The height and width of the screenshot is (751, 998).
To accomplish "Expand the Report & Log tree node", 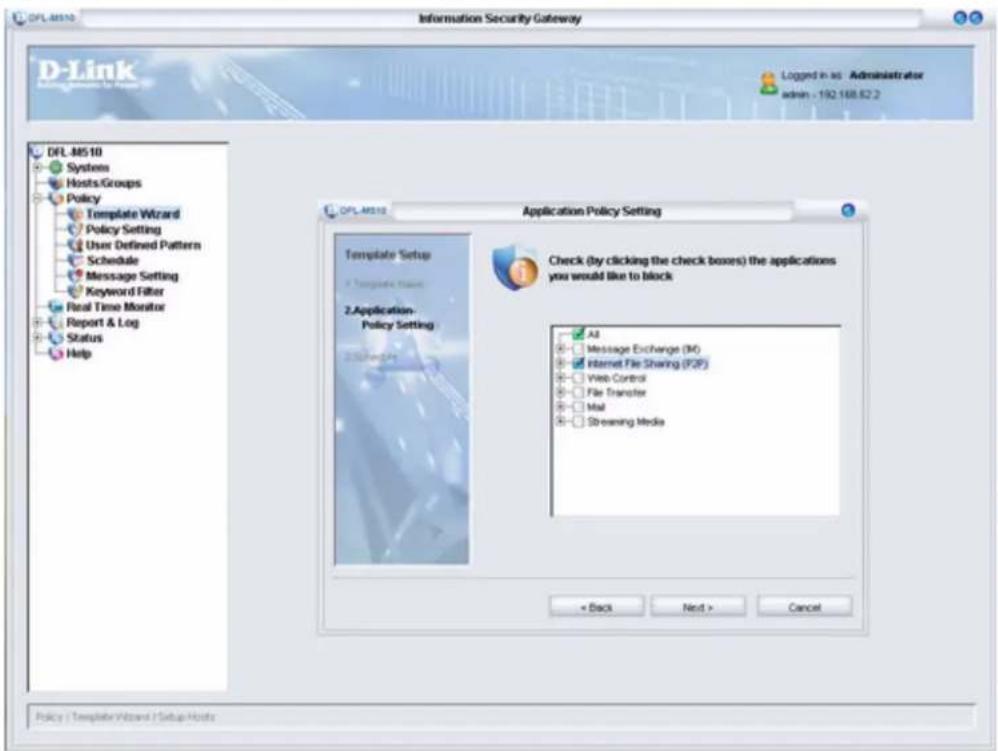I will point(38,323).
